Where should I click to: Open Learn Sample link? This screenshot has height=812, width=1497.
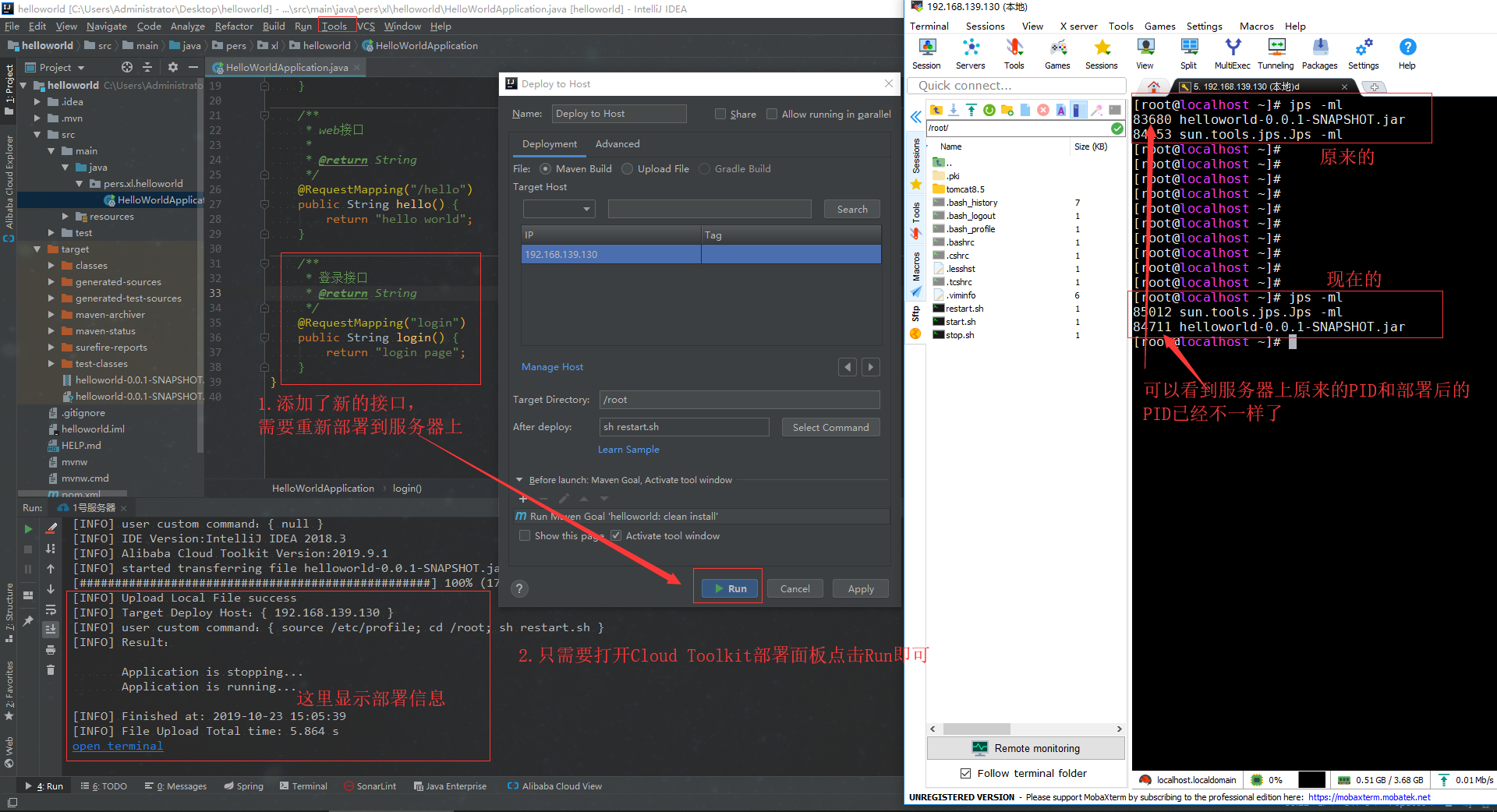click(628, 449)
